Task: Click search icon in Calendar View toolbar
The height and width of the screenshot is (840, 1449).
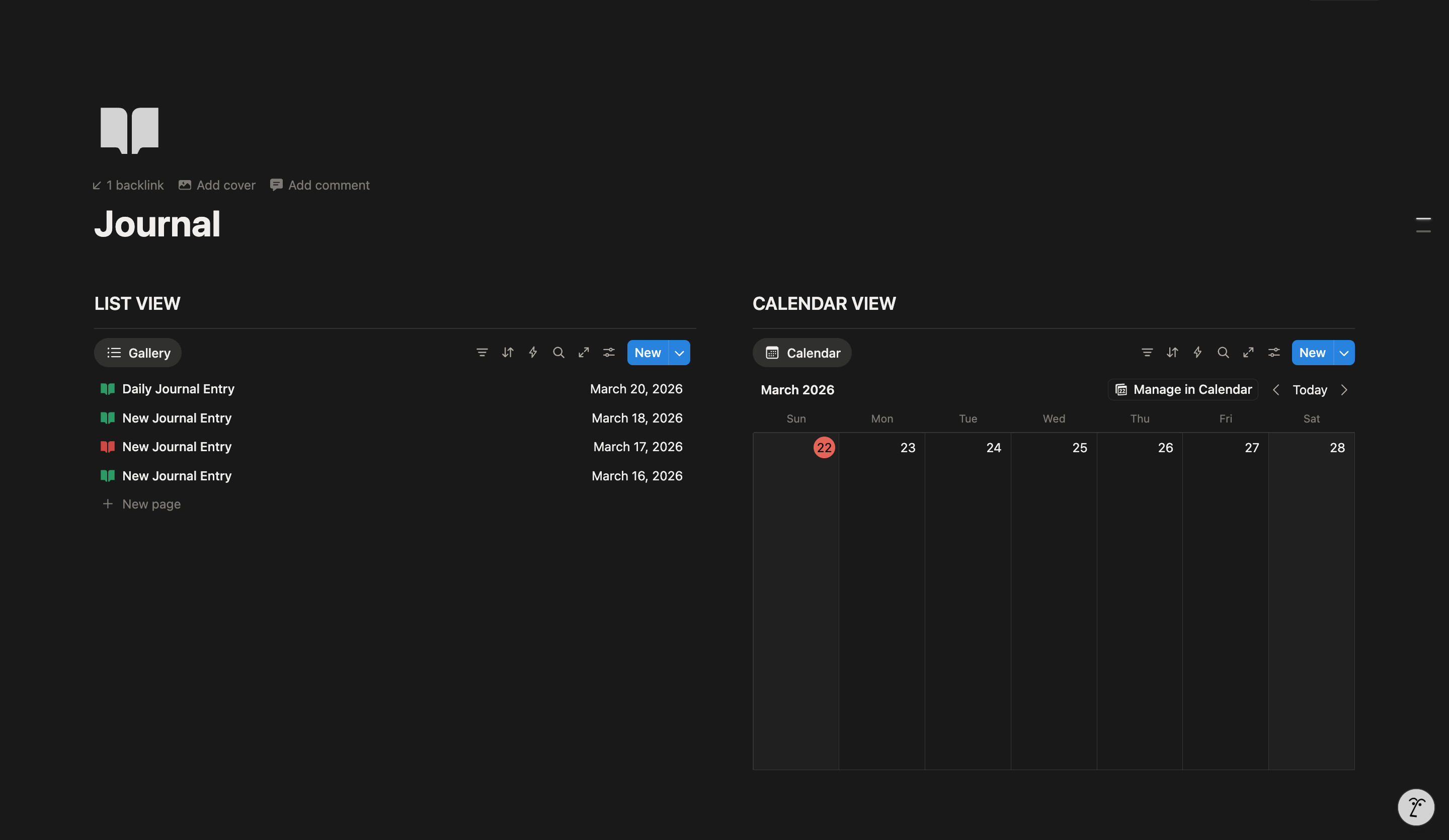Action: pyautogui.click(x=1223, y=353)
